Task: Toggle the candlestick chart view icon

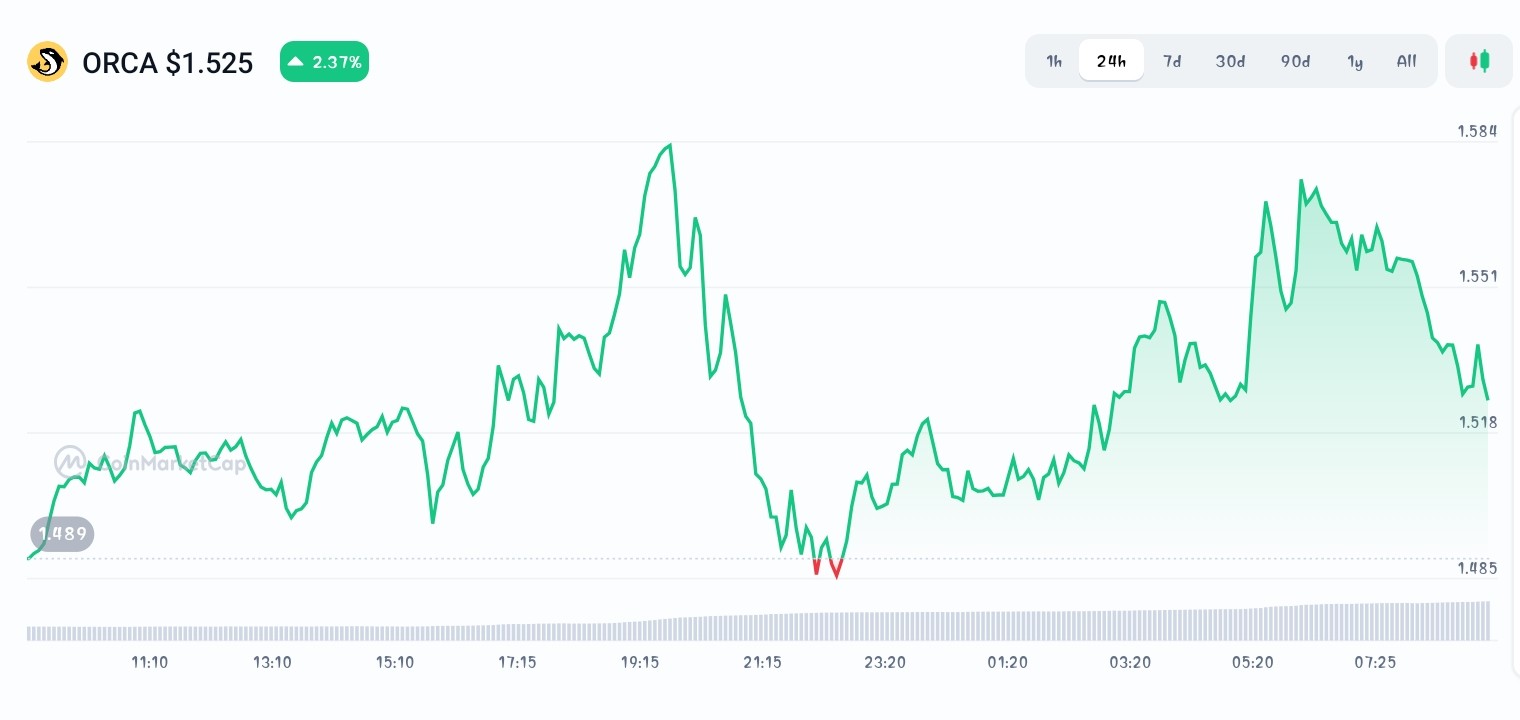Action: 1479,61
